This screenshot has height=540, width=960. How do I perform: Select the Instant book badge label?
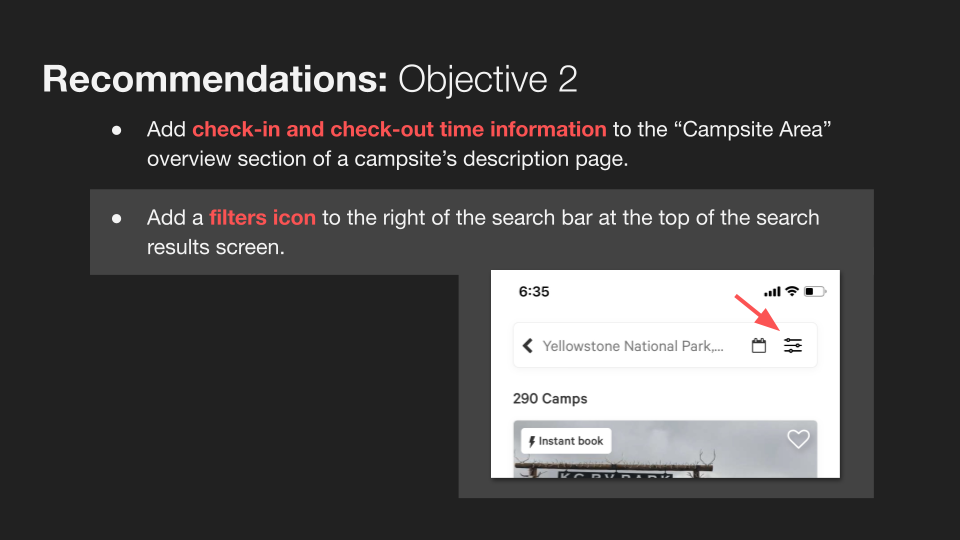click(566, 441)
